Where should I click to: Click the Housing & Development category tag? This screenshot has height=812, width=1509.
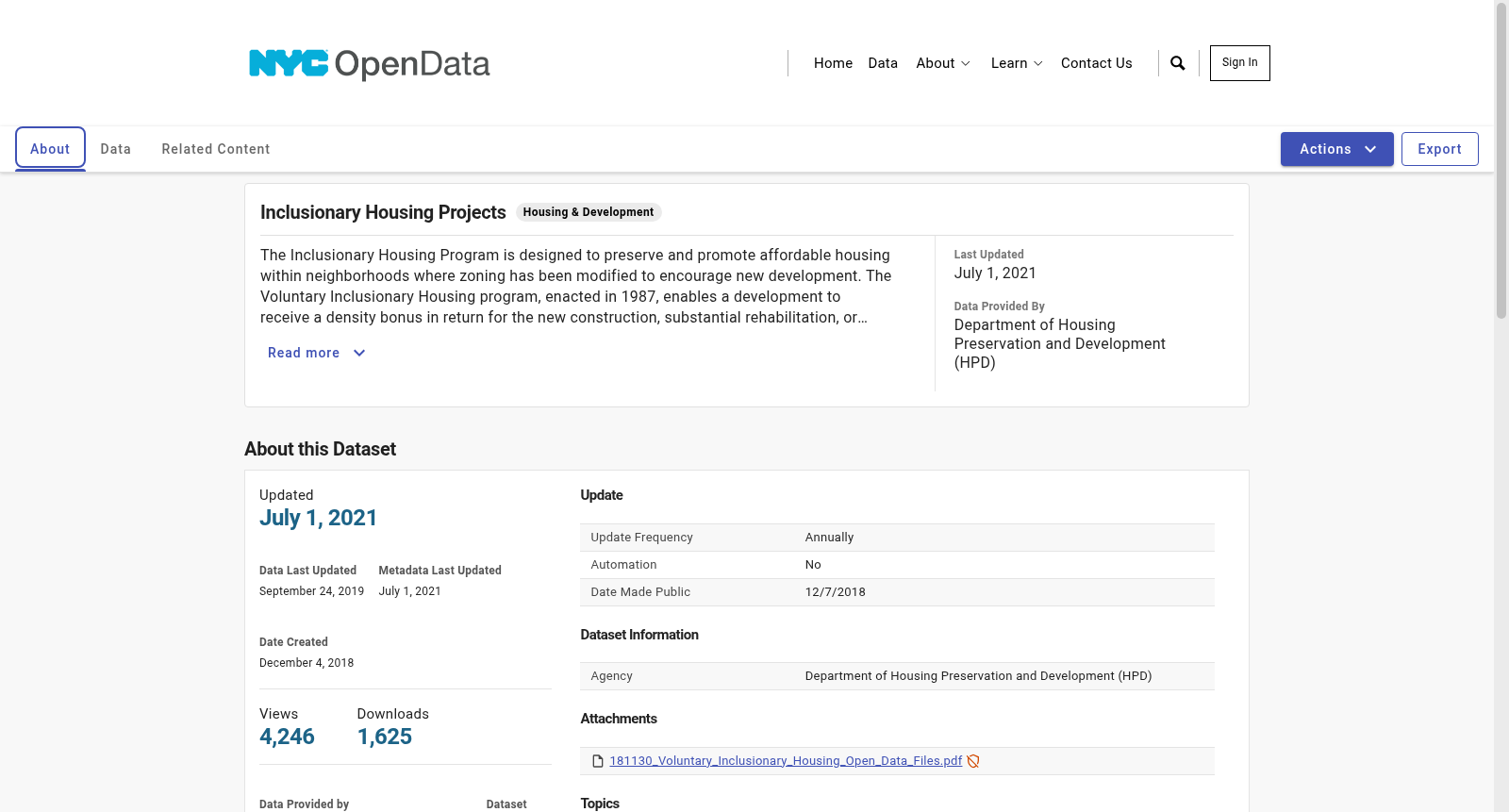click(x=589, y=212)
